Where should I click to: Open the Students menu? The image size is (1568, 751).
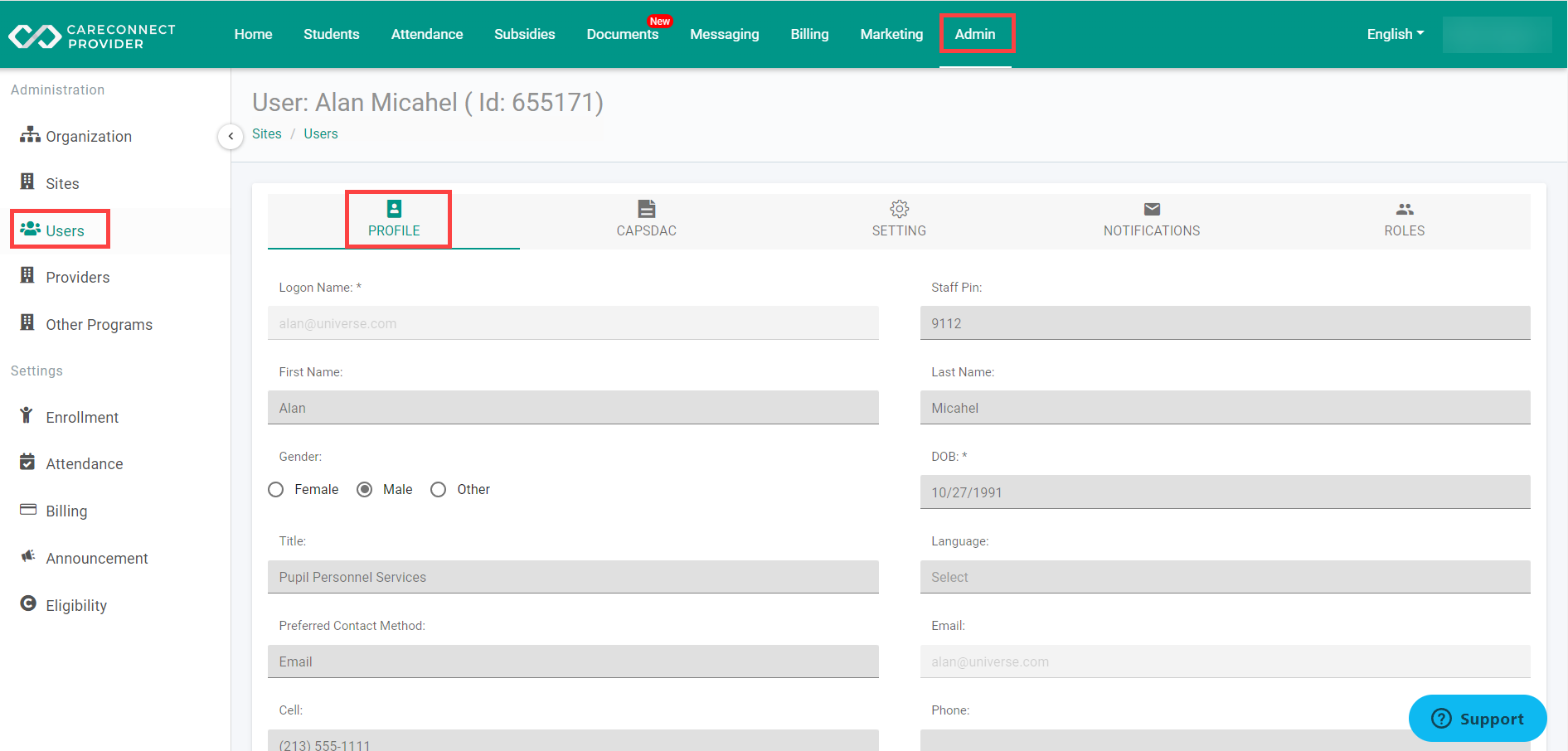pyautogui.click(x=332, y=34)
